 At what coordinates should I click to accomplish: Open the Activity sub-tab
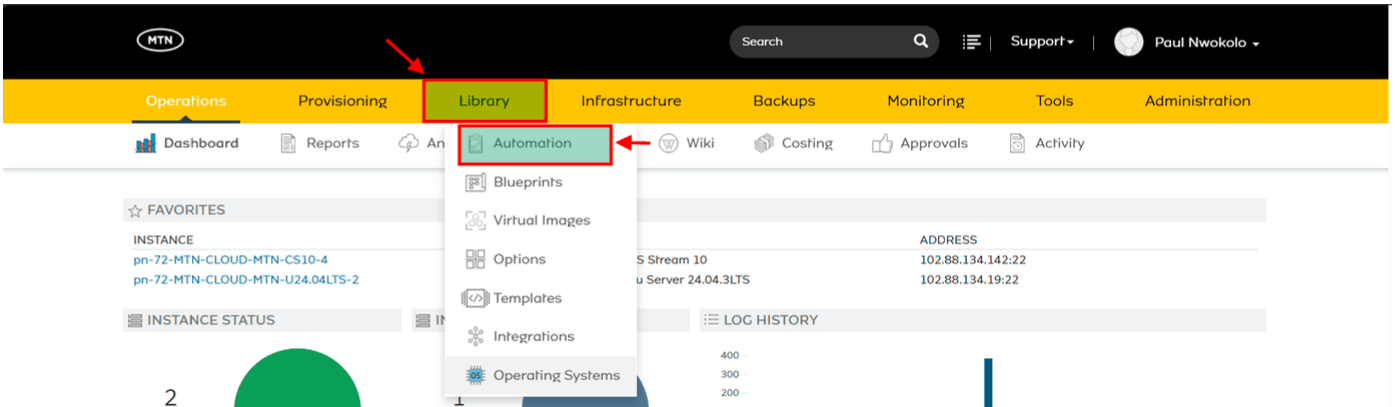point(1047,143)
